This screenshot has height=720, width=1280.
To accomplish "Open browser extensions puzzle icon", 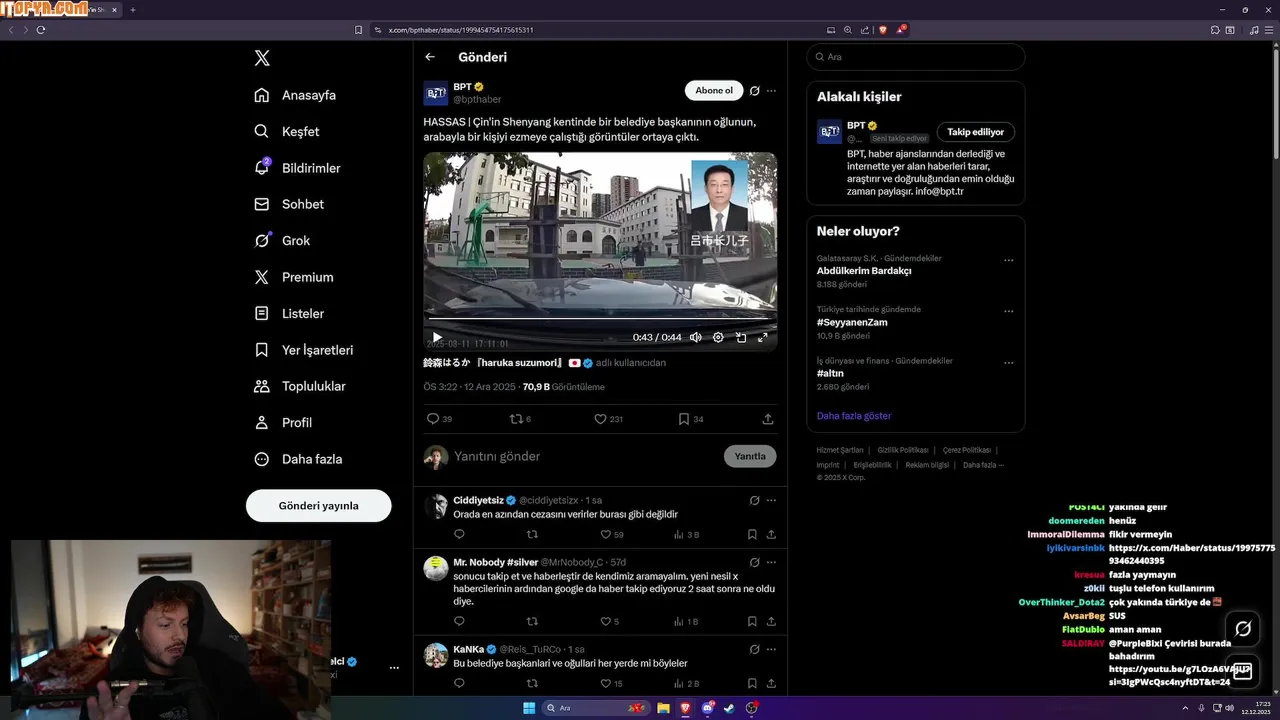I will (1215, 30).
